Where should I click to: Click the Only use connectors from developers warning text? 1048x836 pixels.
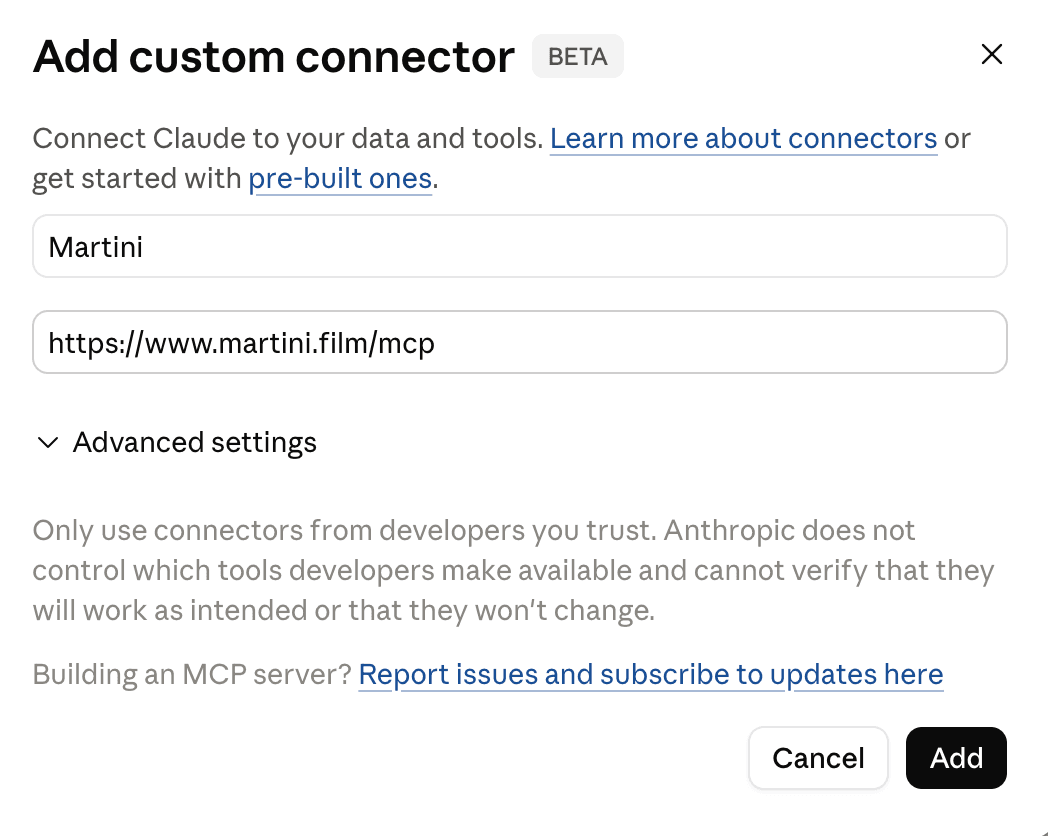513,570
